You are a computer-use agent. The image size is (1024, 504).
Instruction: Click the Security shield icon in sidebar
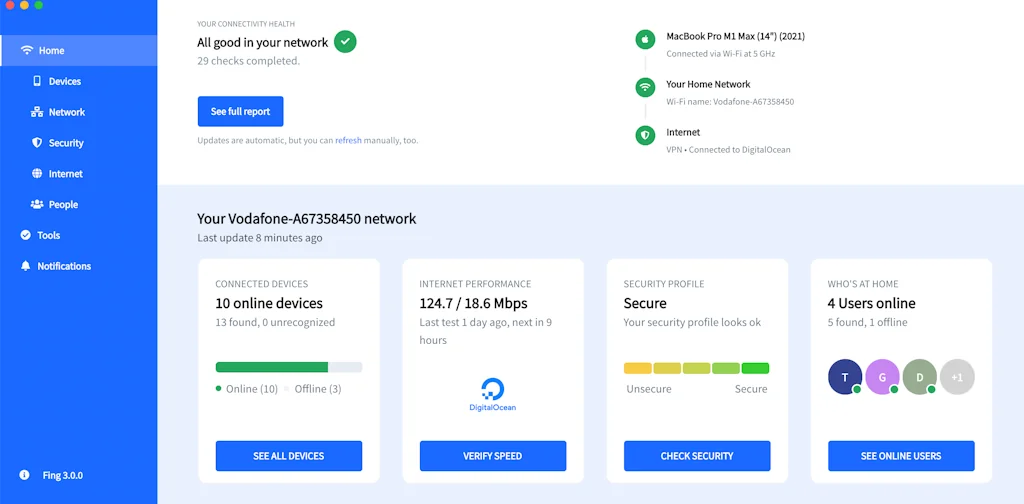pyautogui.click(x=37, y=143)
